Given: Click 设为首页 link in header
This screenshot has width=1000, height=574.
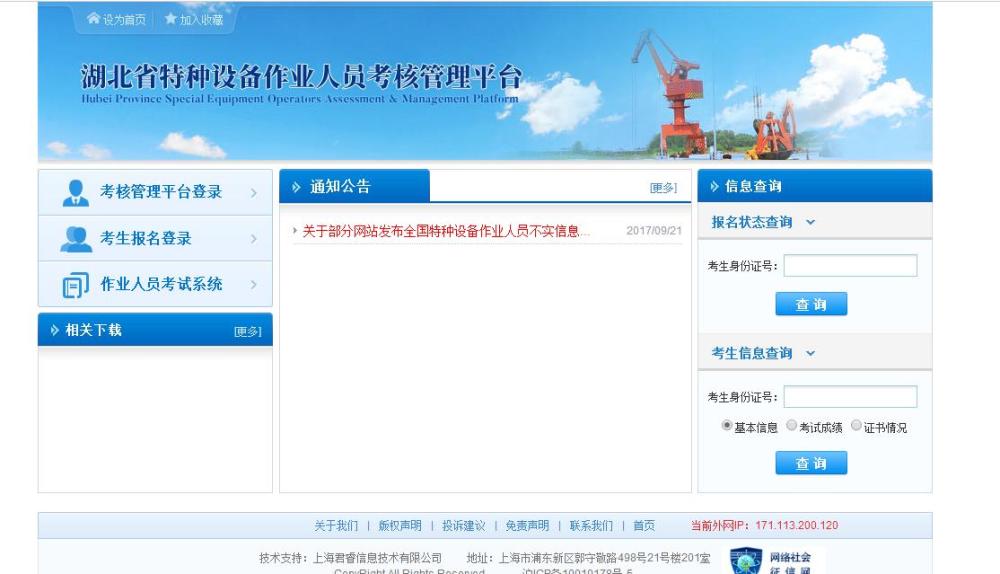Looking at the screenshot, I should [x=124, y=20].
